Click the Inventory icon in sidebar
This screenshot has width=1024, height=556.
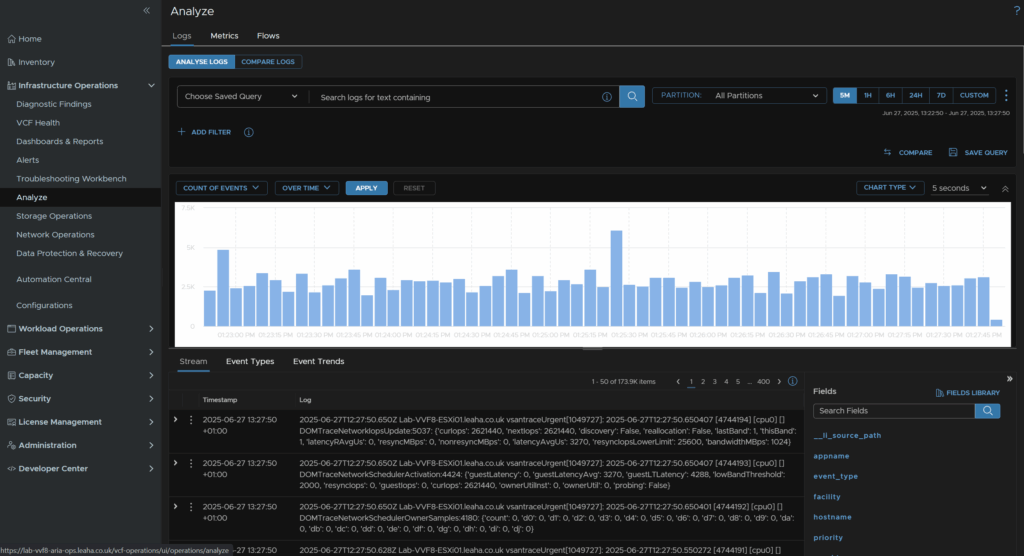[11, 62]
